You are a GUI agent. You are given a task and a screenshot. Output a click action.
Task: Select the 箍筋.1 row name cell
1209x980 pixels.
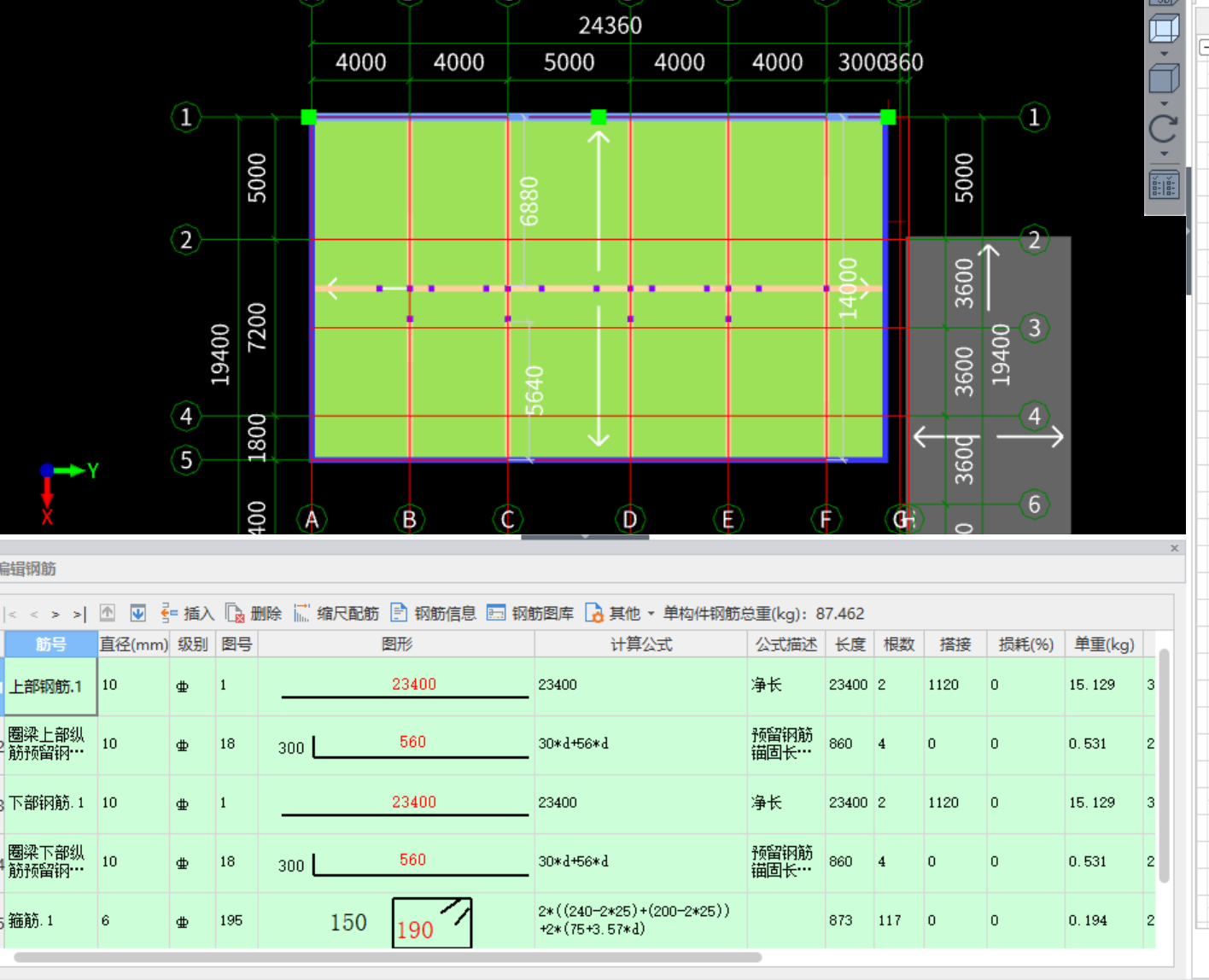click(x=50, y=920)
